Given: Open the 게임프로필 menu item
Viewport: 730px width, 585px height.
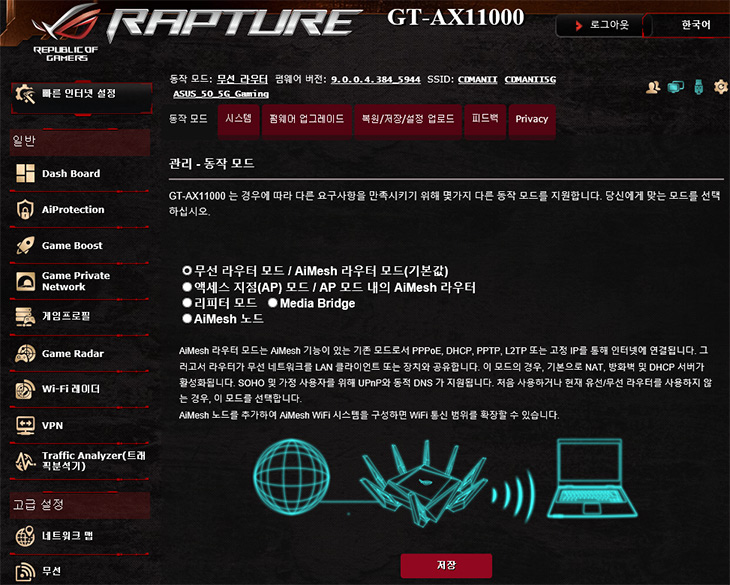Looking at the screenshot, I should point(80,316).
